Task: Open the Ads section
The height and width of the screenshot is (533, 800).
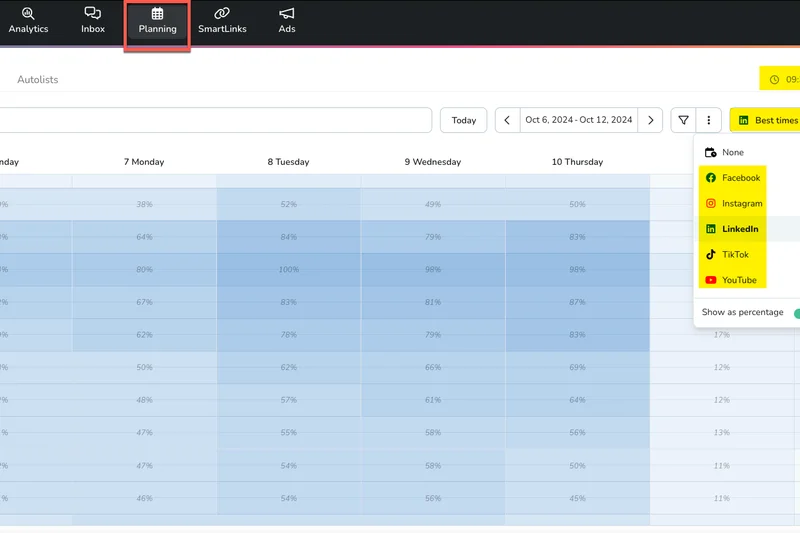Action: point(287,20)
